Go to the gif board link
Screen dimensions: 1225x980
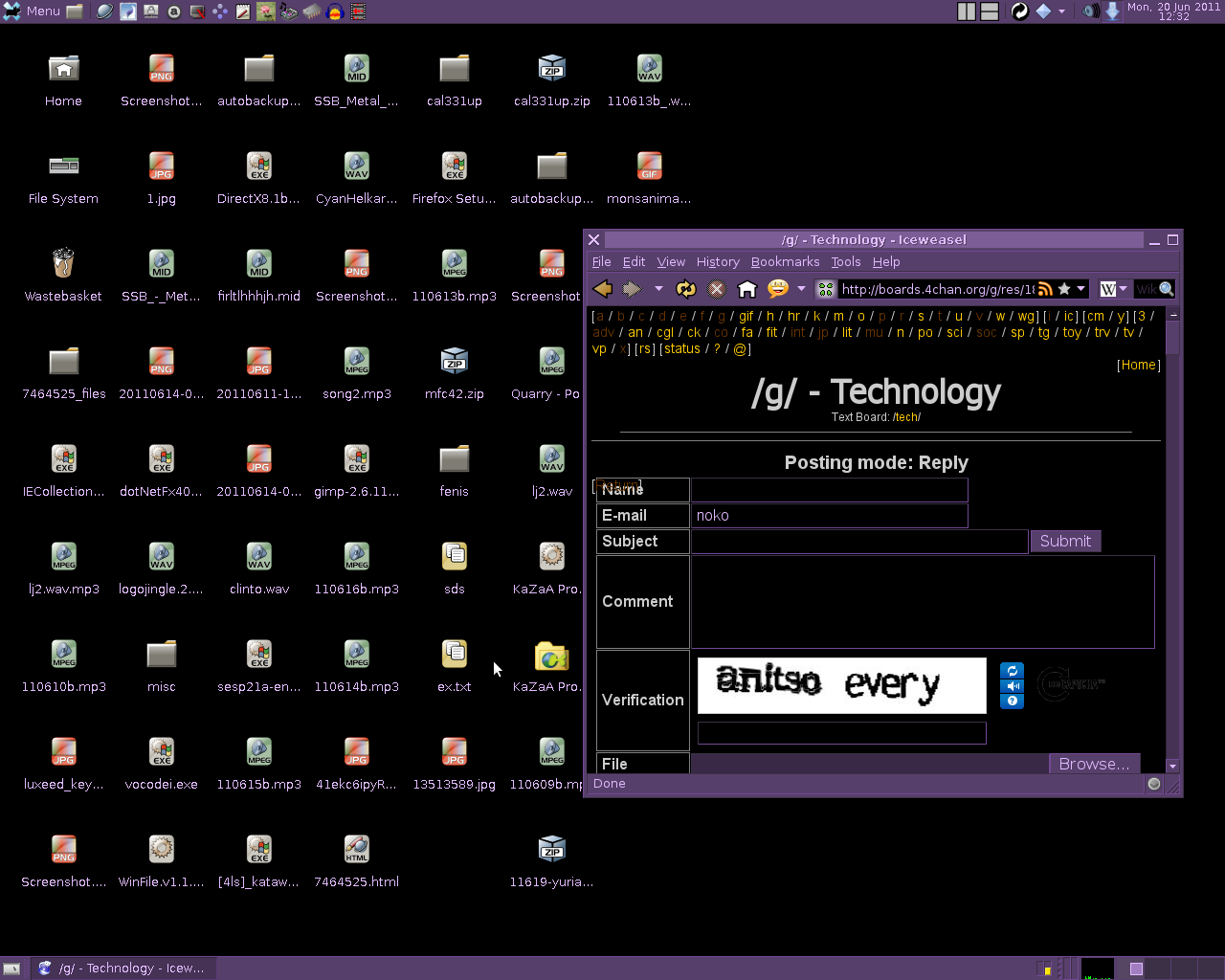[746, 316]
